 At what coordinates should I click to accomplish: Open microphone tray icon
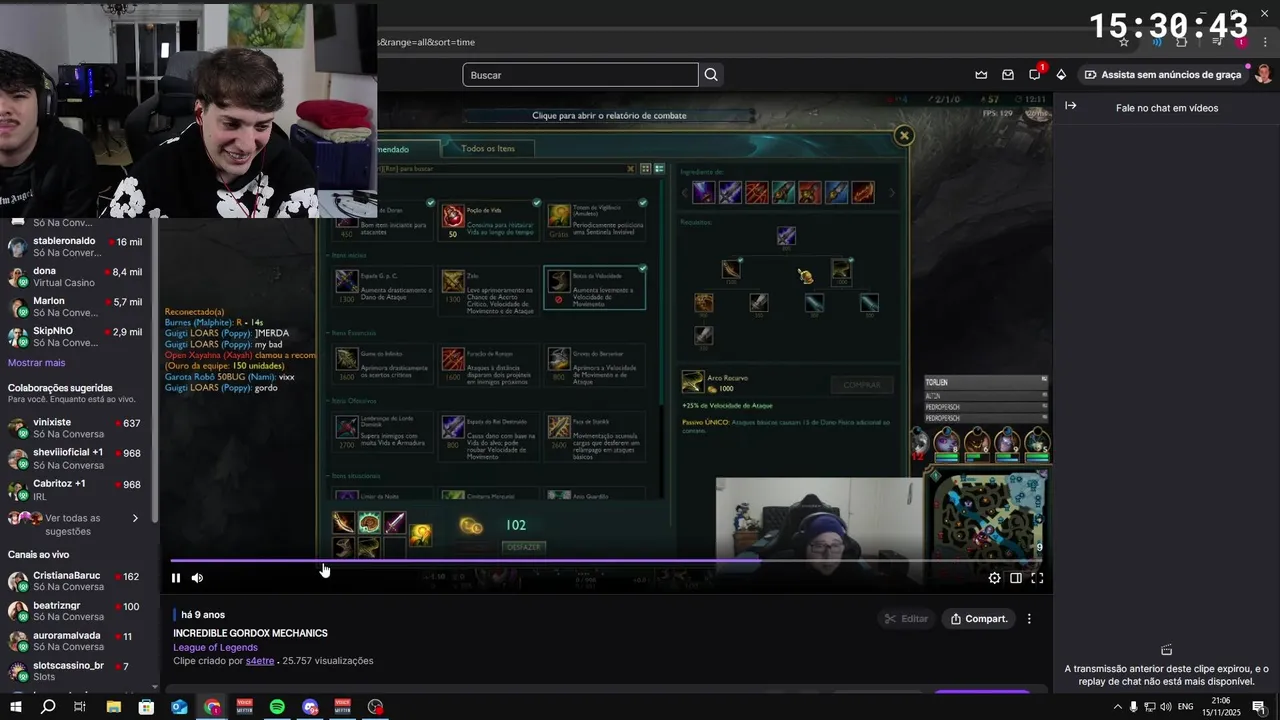[x=1134, y=707]
